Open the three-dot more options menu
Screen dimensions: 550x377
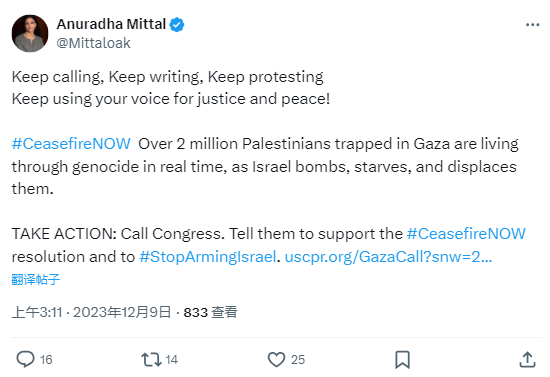[x=532, y=25]
